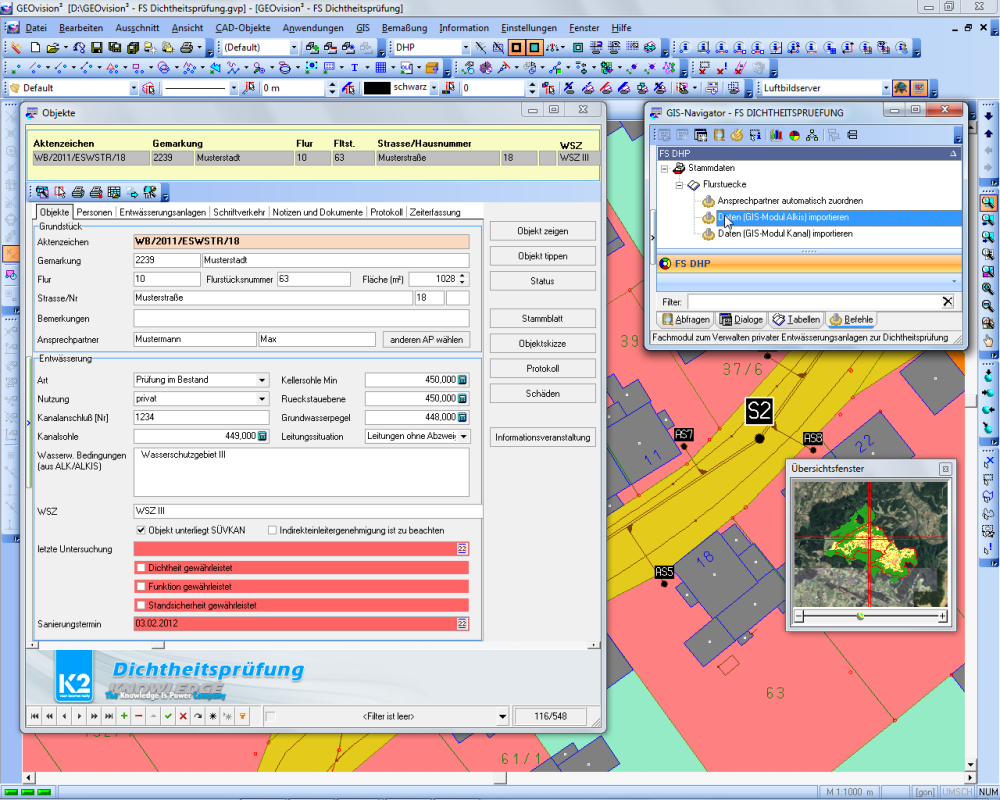Viewport: 1000px width, 800px height.
Task: Enable Indirekteinleitergenehmigung ist zu beachten
Action: pos(272,530)
